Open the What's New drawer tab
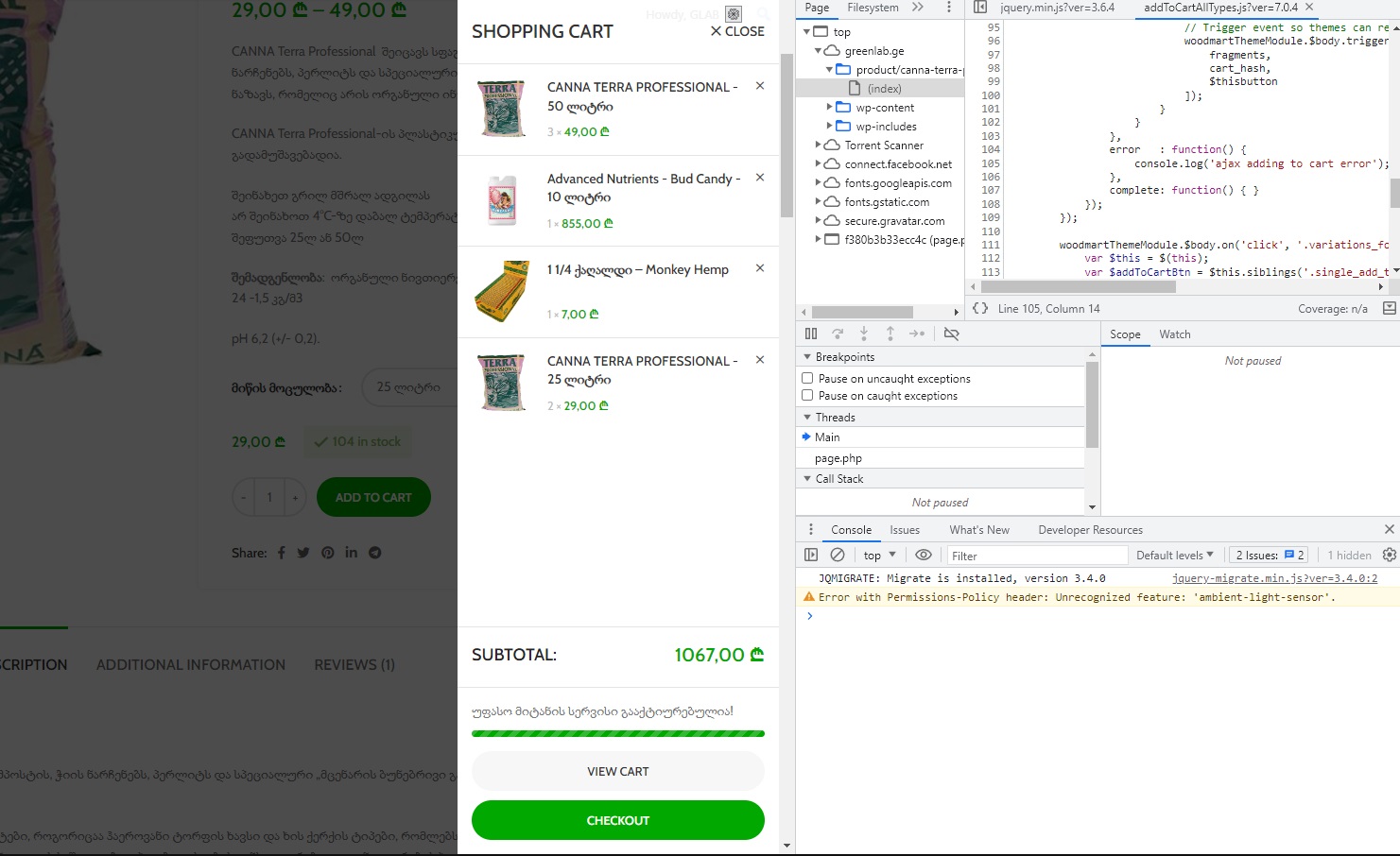This screenshot has height=856, width=1400. coord(979,530)
